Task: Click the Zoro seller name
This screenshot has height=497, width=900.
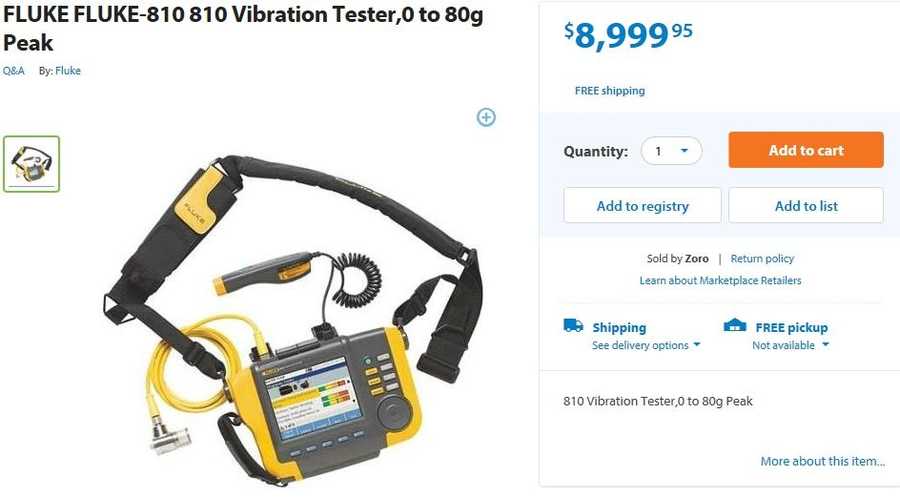Action: 697,259
